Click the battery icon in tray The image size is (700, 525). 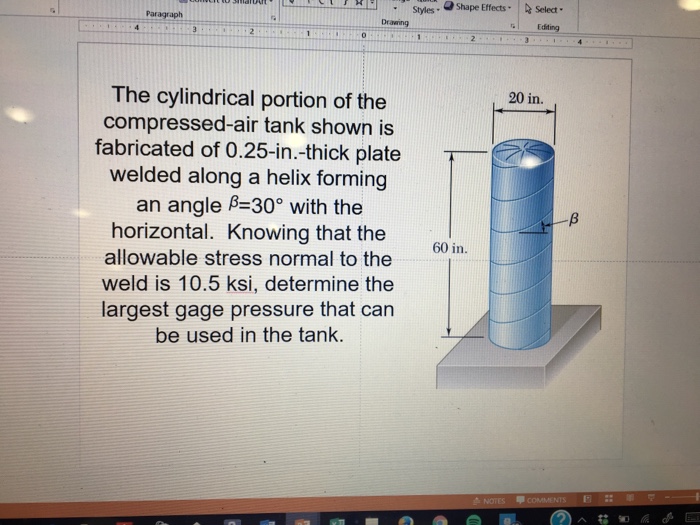coord(624,519)
